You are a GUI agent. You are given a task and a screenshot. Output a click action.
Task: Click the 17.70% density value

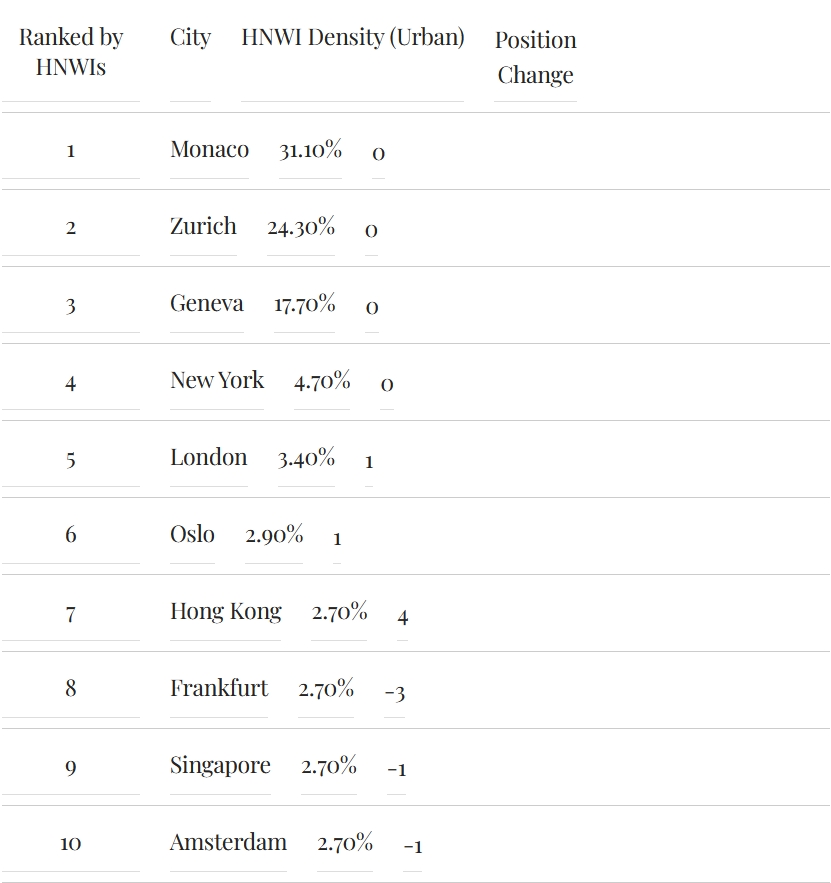tap(304, 304)
